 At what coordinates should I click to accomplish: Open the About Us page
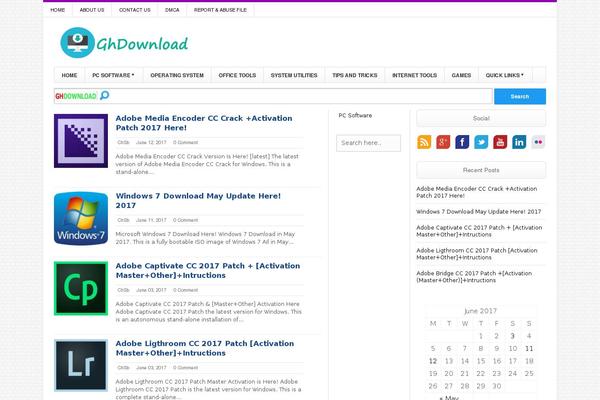click(92, 10)
